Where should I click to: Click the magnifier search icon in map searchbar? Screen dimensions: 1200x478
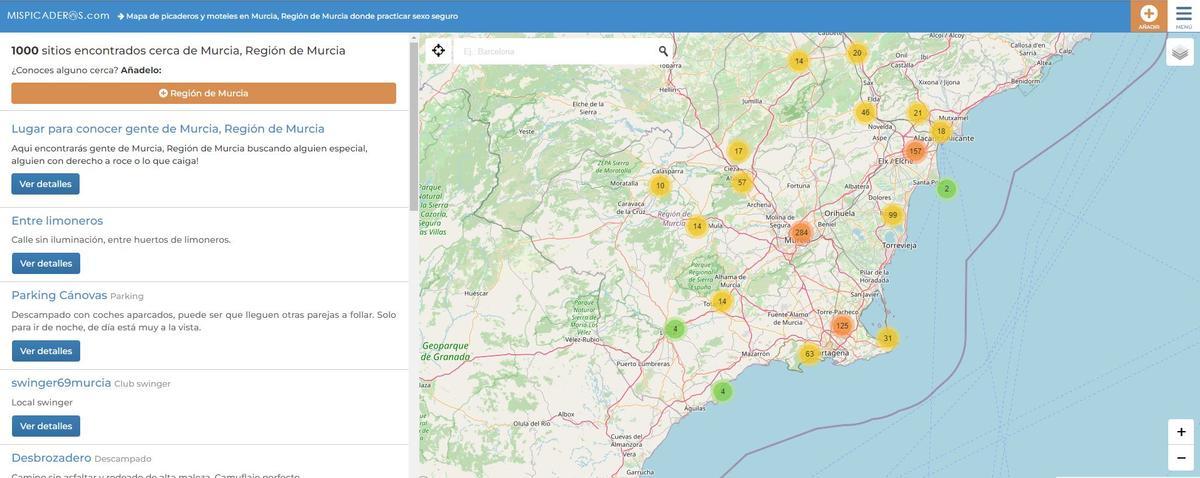(x=663, y=51)
